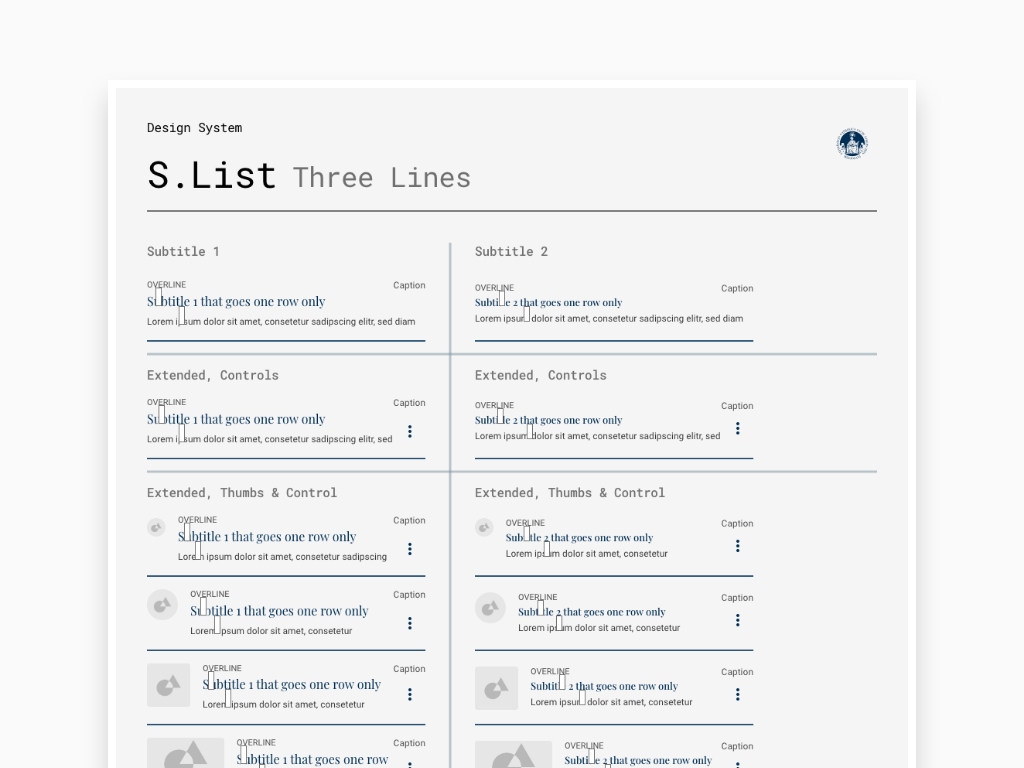Screen dimensions: 1024x768
Task: Select the square thumbnail in Subtitle 2 column
Action: click(496, 688)
